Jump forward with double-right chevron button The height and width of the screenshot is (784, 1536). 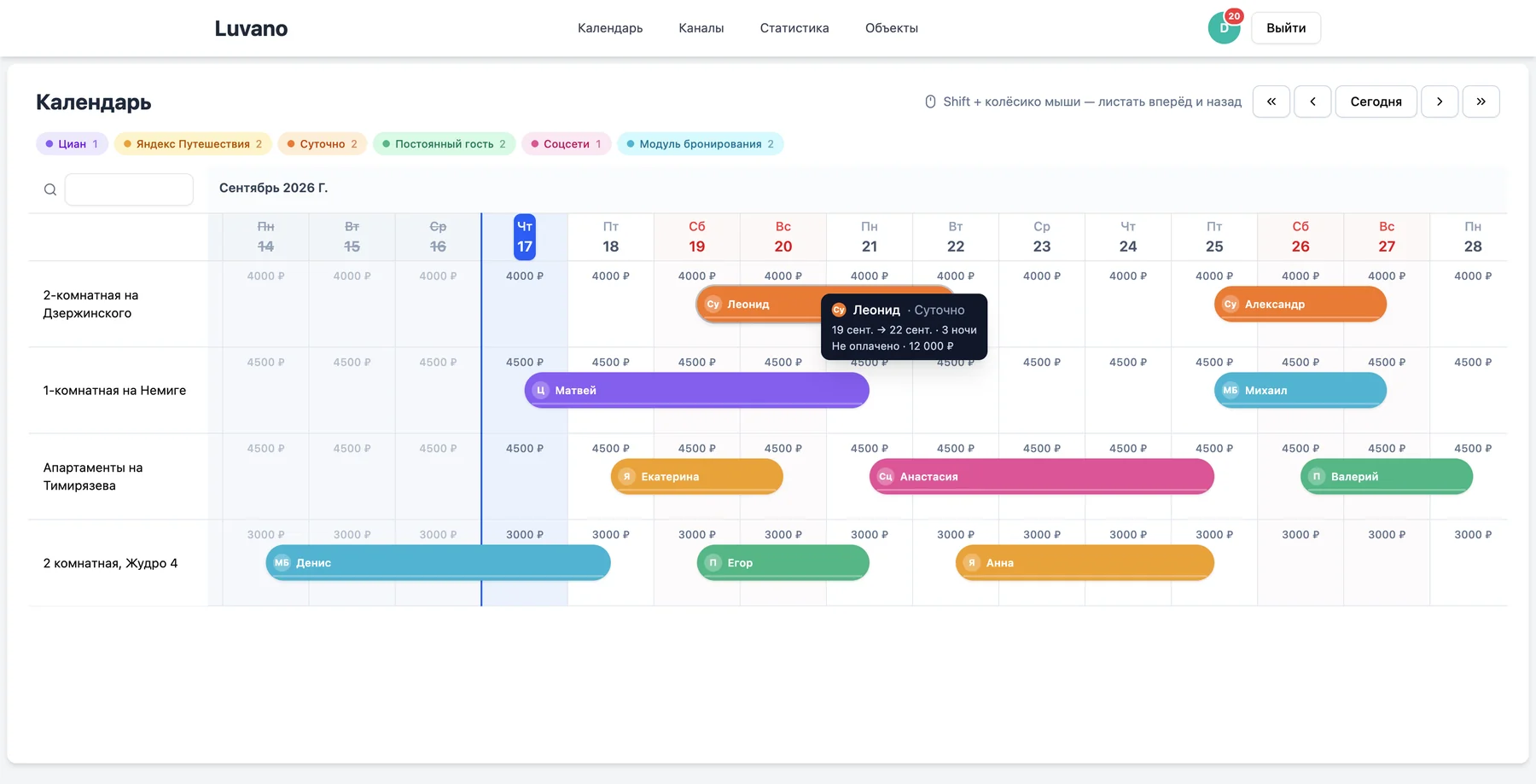[1481, 102]
